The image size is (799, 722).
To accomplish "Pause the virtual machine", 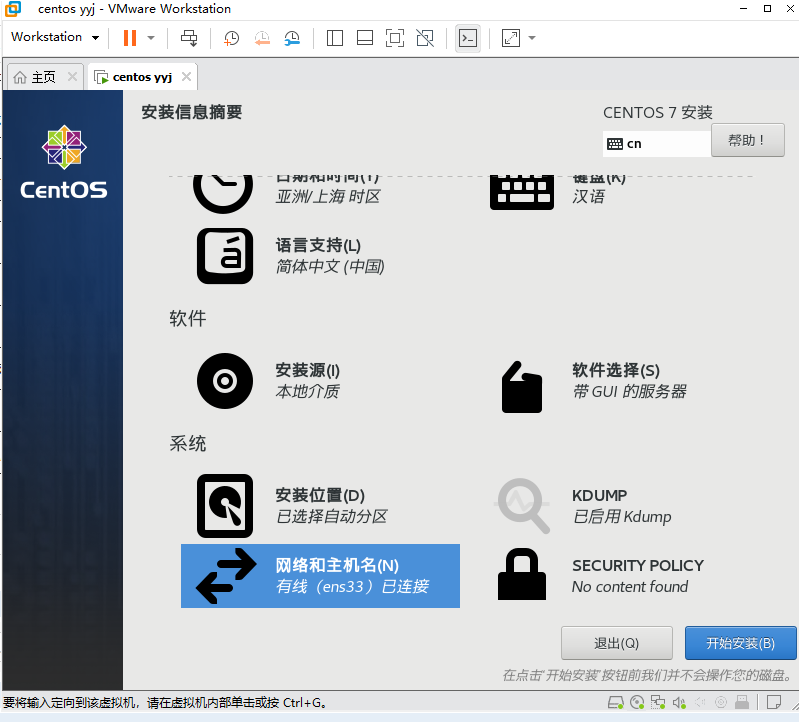I will [130, 38].
